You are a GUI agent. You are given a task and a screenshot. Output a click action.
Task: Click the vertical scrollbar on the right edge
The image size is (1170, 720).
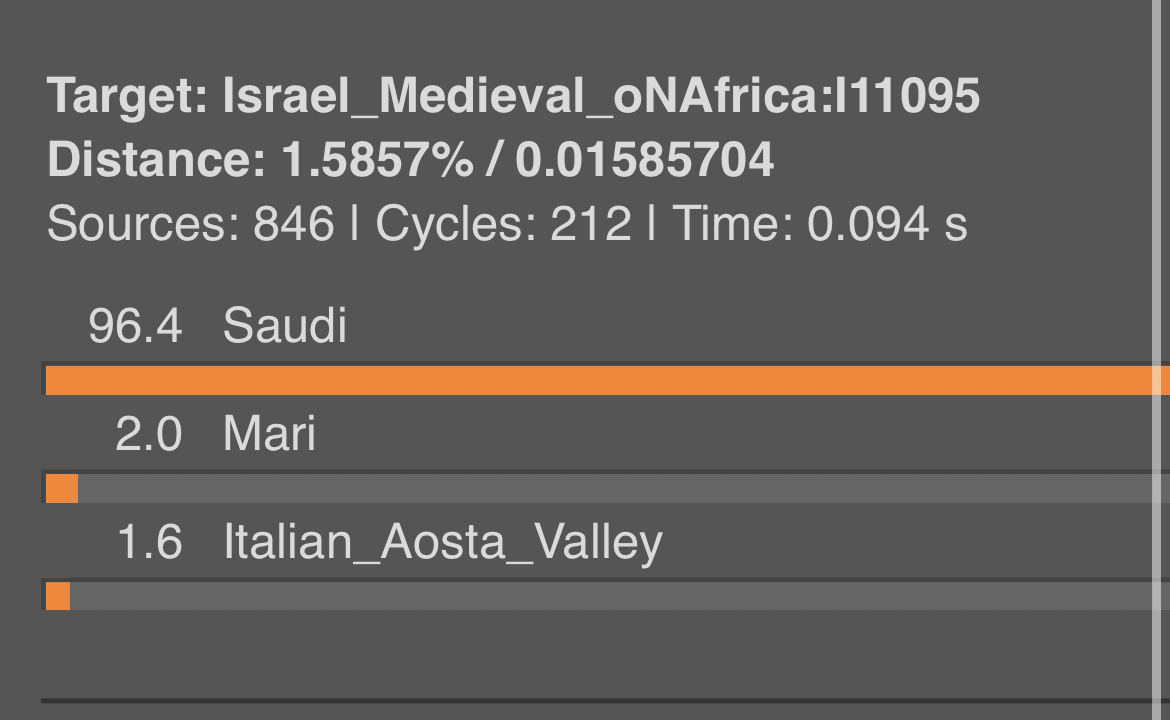coord(1161,360)
